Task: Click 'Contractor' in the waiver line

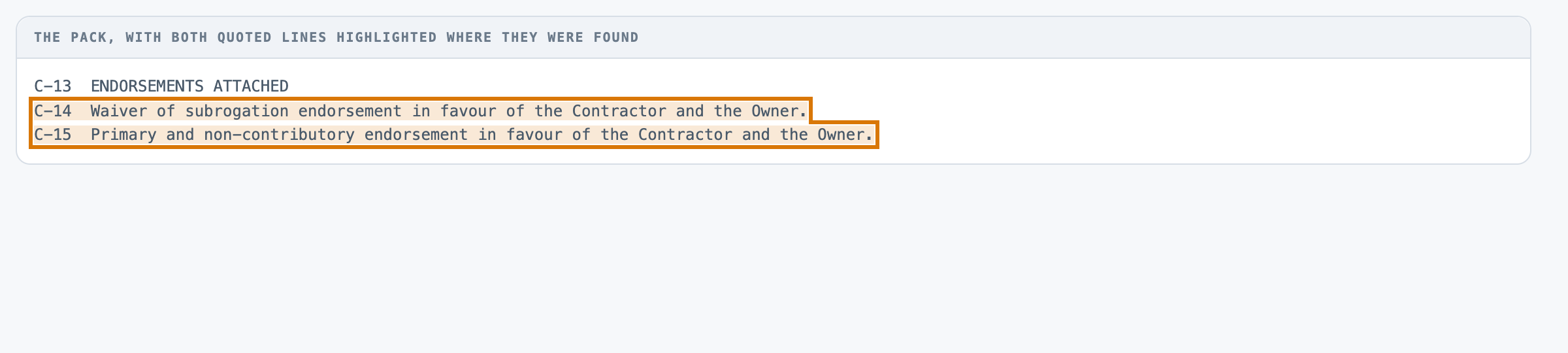Action: click(619, 111)
